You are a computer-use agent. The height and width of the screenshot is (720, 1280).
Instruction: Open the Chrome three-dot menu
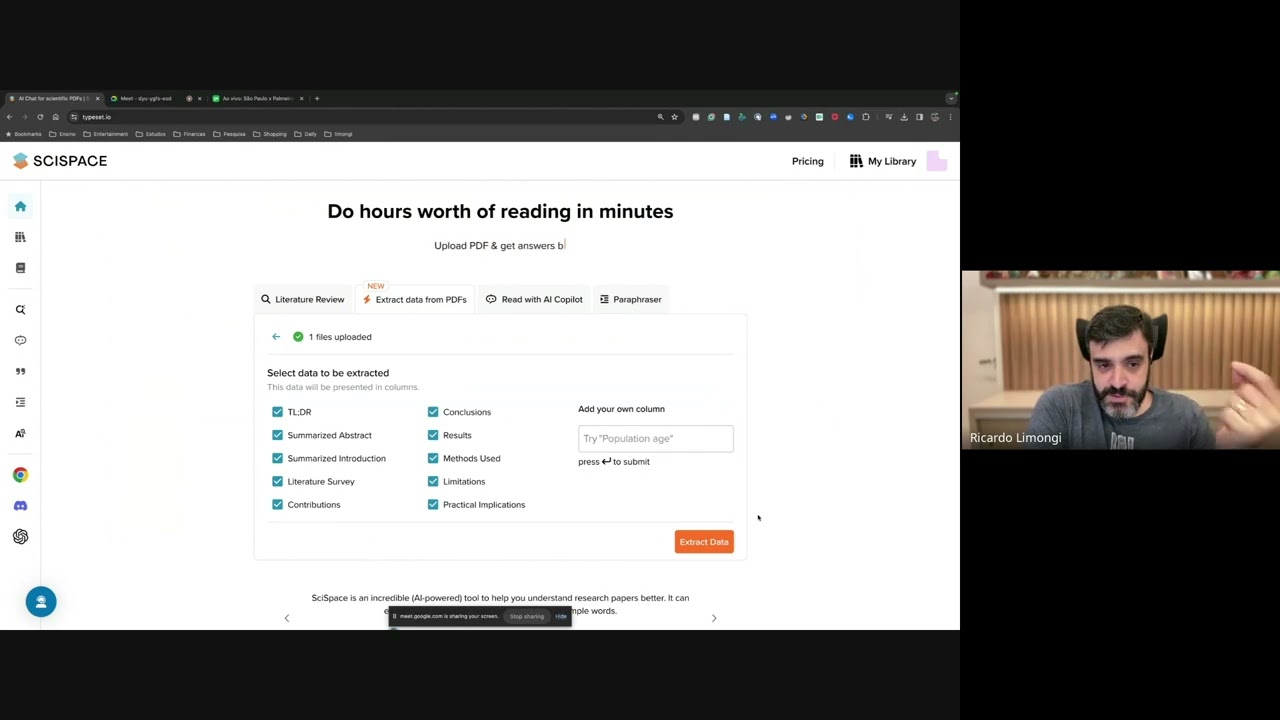950,117
